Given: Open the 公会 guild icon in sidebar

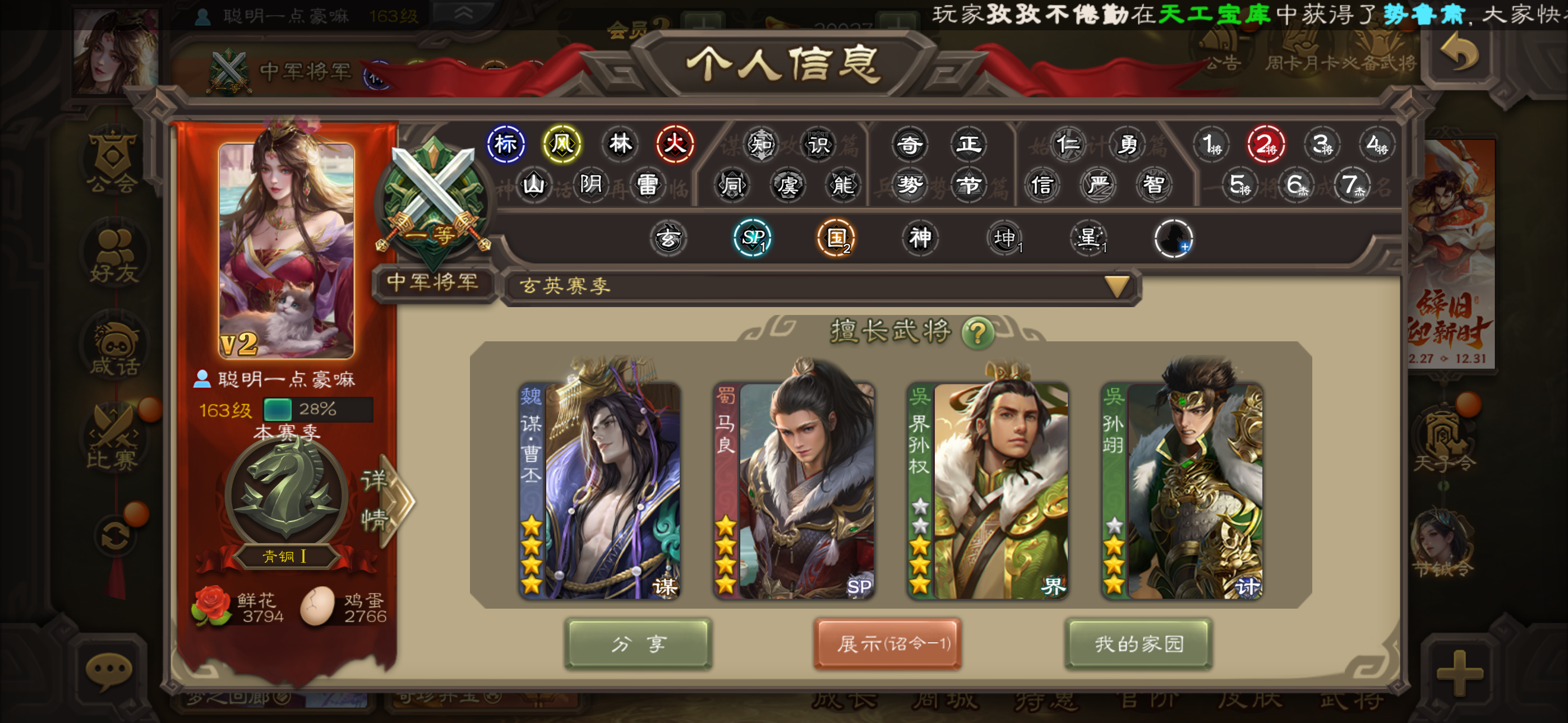Looking at the screenshot, I should pyautogui.click(x=113, y=161).
